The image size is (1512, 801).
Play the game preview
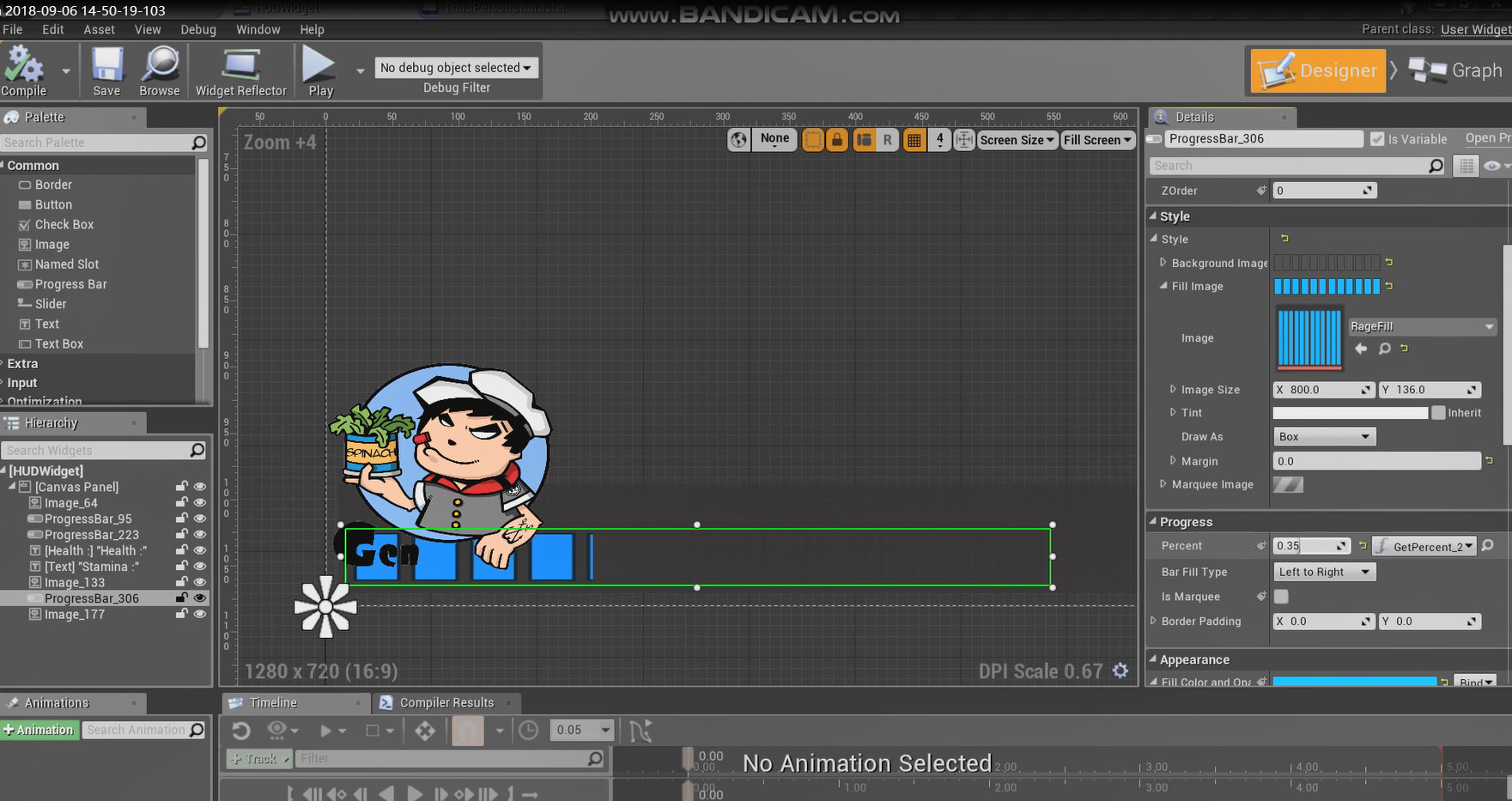pos(320,72)
